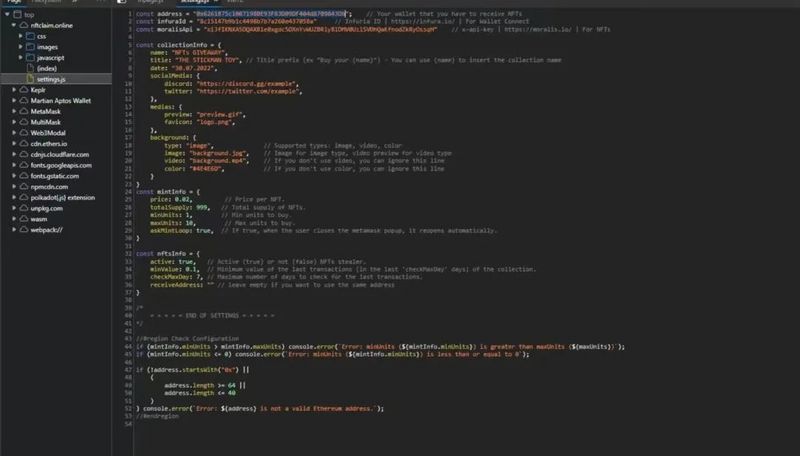The height and width of the screenshot is (456, 800).
Task: Click the cloud icon beside webpack://
Action: coord(24,230)
